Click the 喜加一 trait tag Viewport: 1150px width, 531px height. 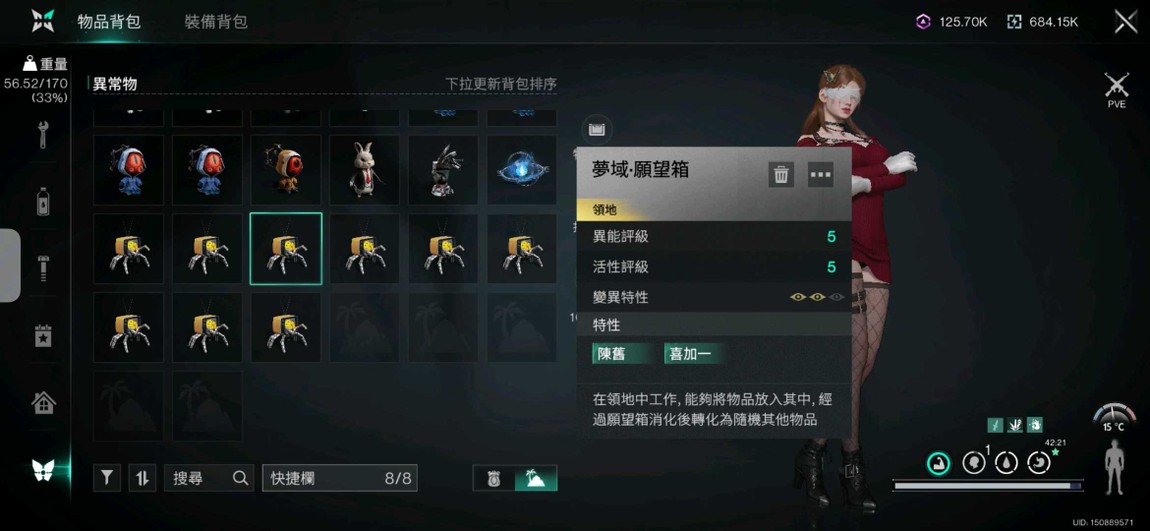pyautogui.click(x=692, y=354)
